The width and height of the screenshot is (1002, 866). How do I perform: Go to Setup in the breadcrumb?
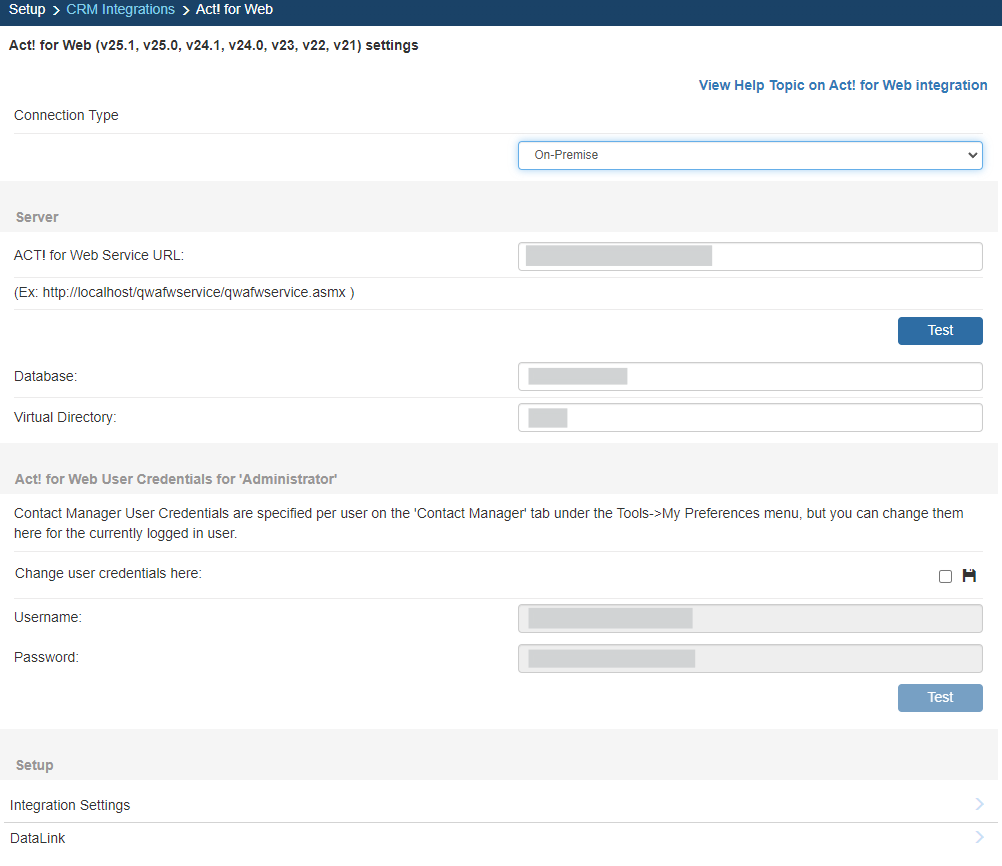coord(27,10)
